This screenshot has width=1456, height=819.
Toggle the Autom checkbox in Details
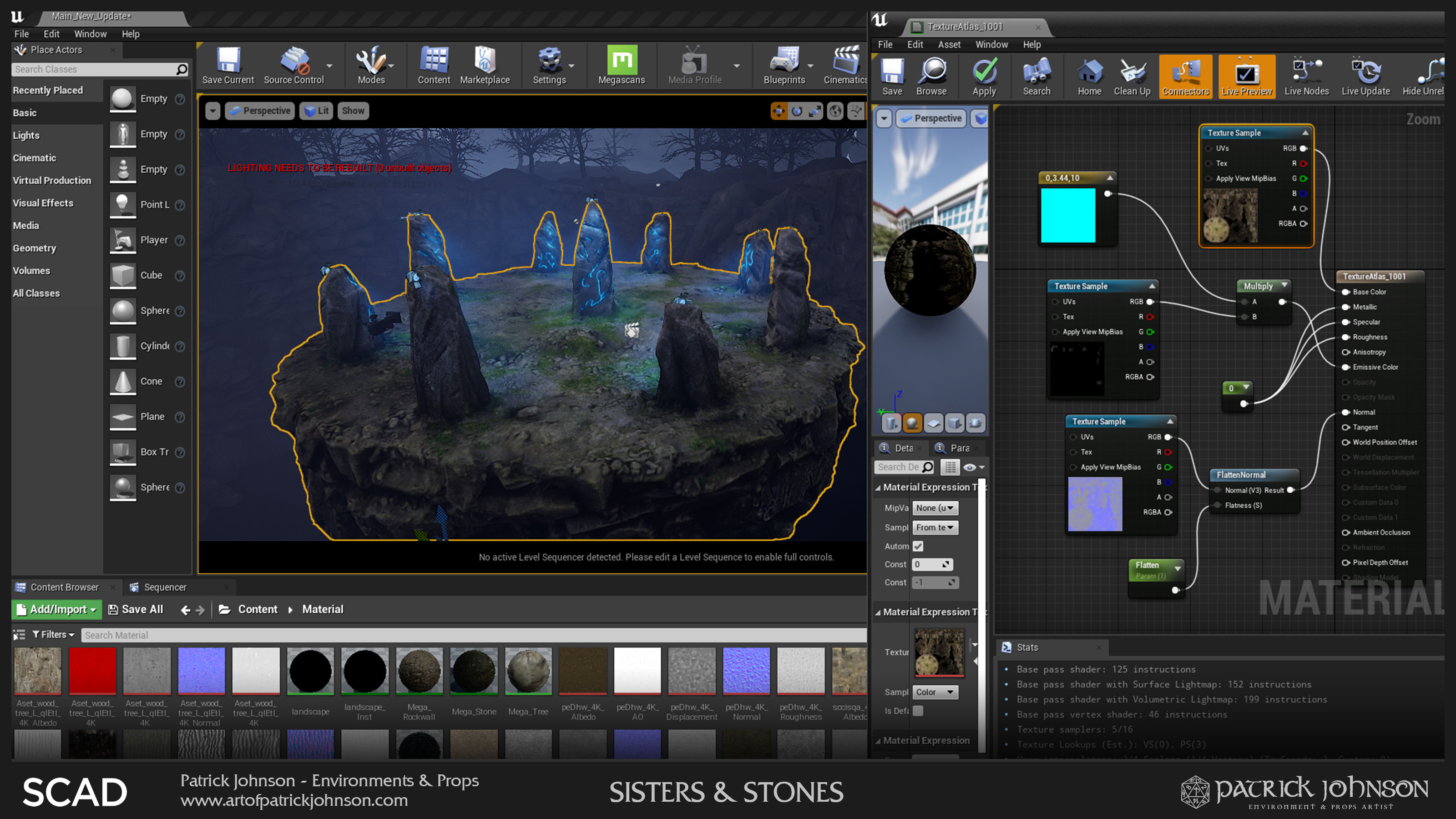click(918, 546)
